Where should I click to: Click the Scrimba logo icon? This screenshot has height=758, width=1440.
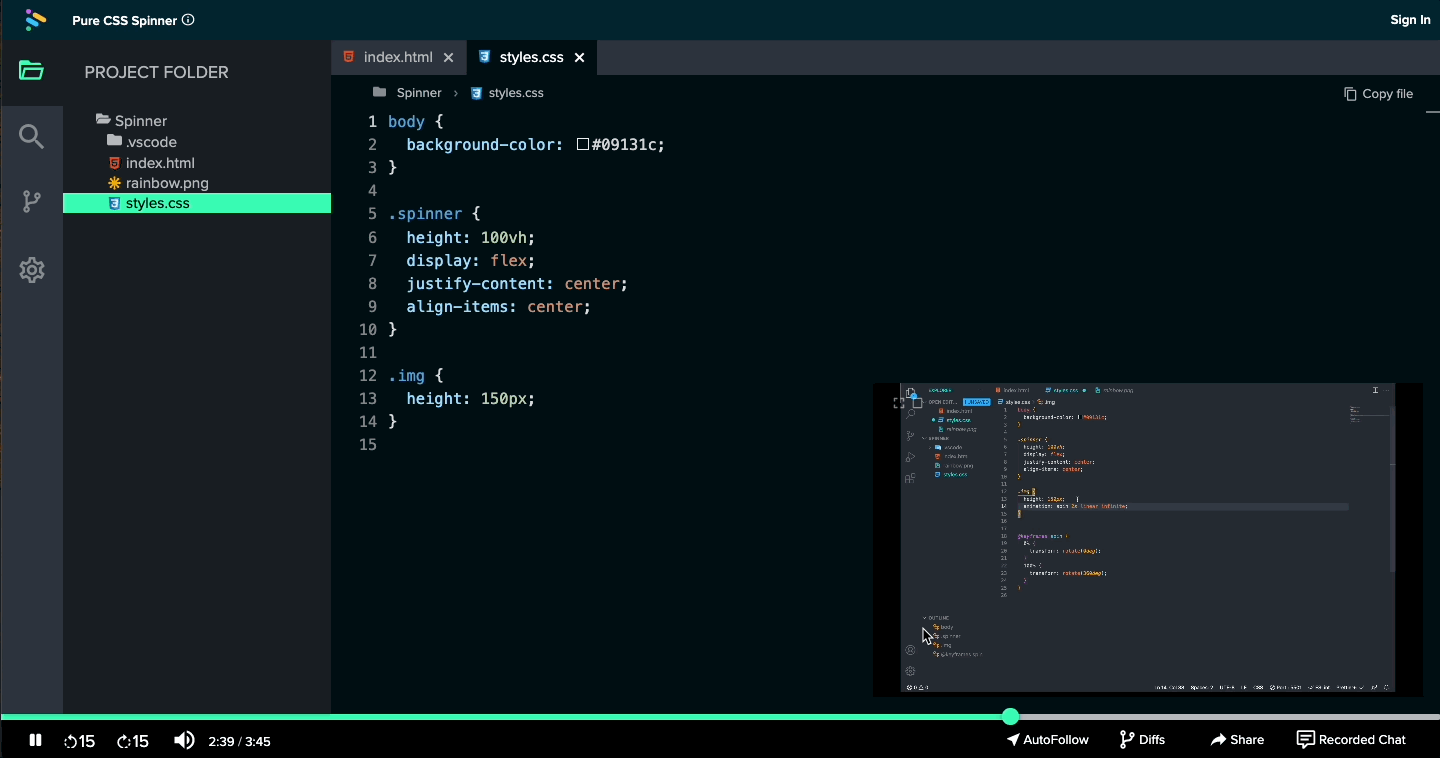(x=36, y=20)
